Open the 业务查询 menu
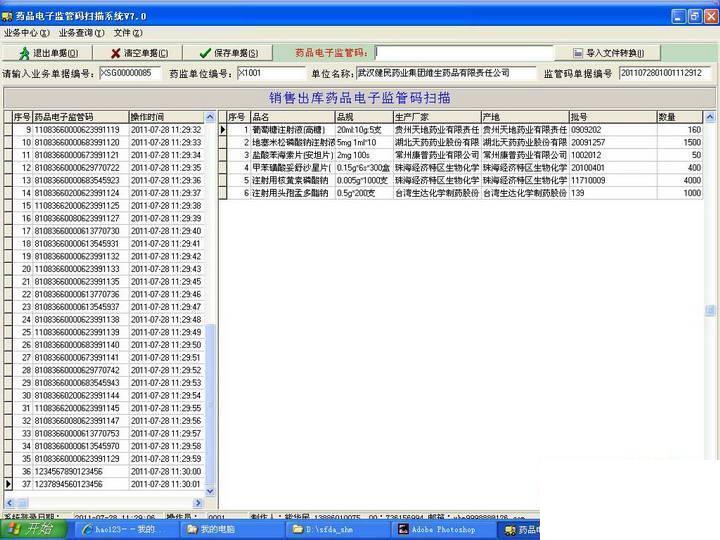 point(81,33)
